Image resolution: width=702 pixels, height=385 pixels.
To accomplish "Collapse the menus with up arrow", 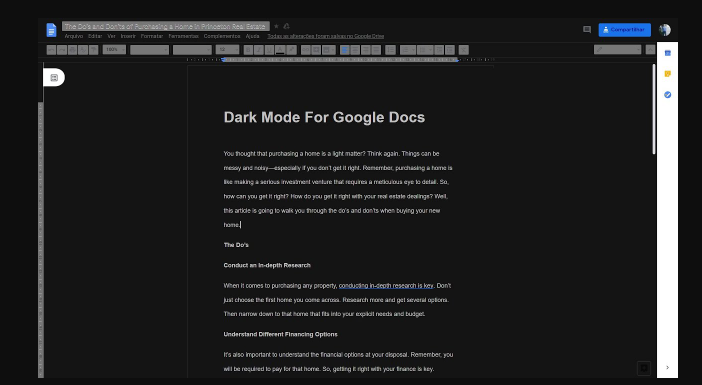I will click(x=650, y=50).
